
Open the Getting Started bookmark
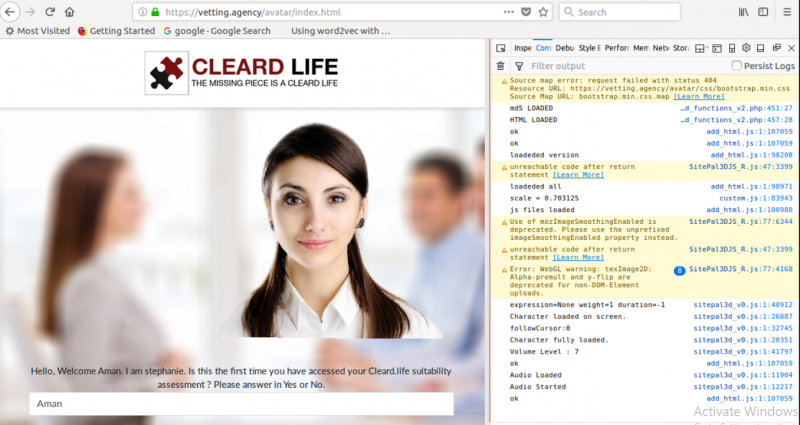[x=116, y=31]
